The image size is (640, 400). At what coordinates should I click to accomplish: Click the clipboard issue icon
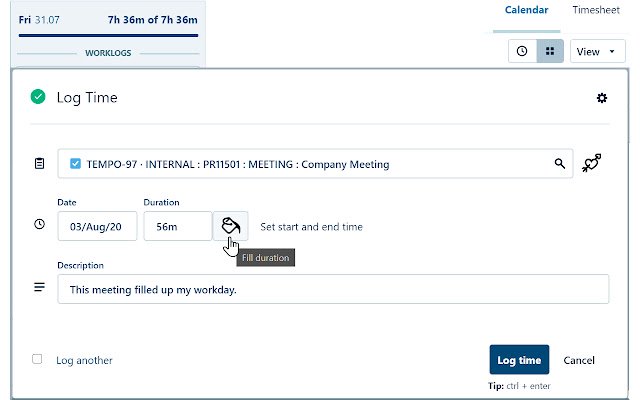(x=39, y=163)
